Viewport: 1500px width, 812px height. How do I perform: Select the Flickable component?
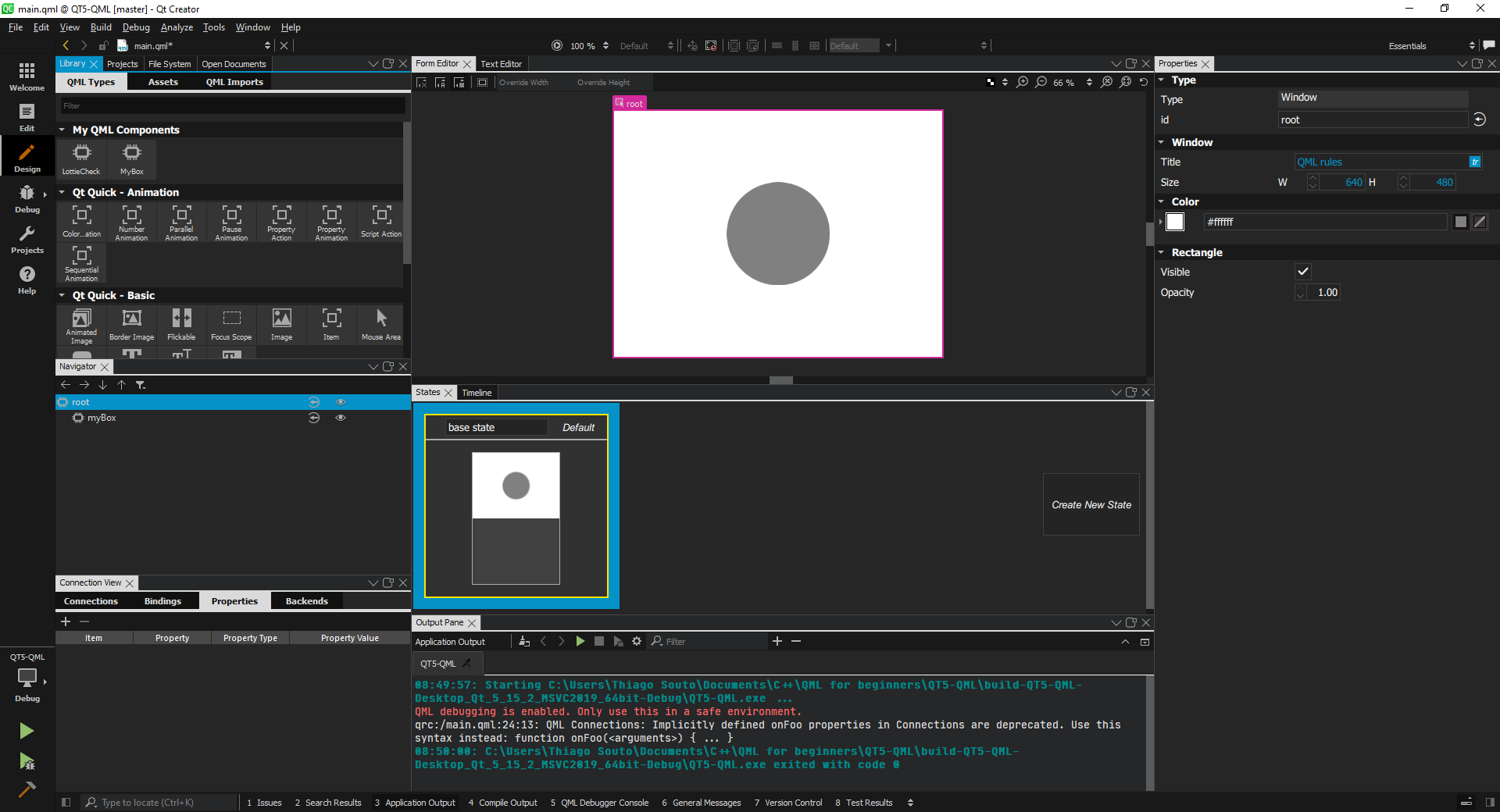181,326
